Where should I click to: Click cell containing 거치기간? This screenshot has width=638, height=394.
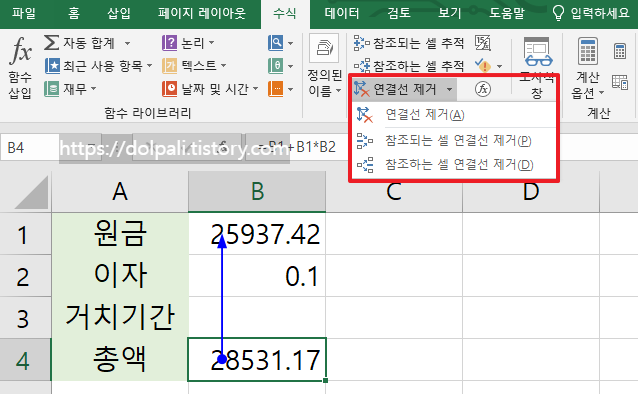click(x=120, y=318)
